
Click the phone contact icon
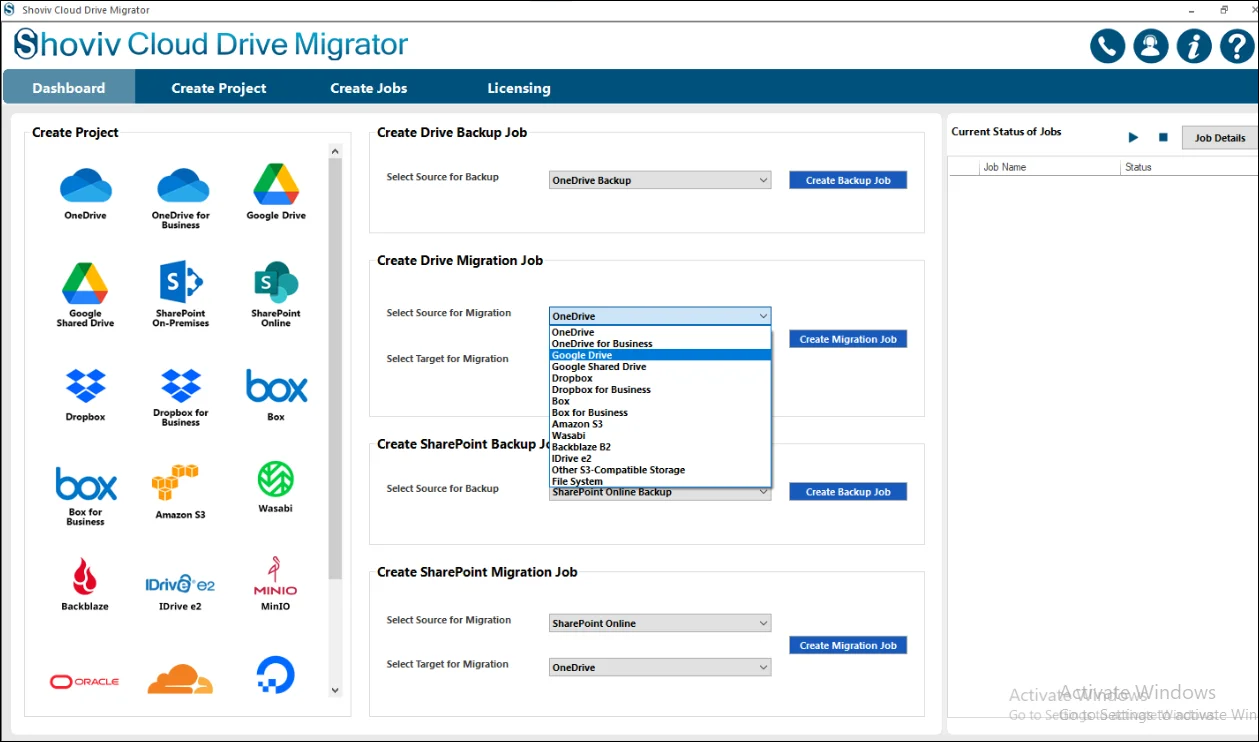[x=1107, y=46]
